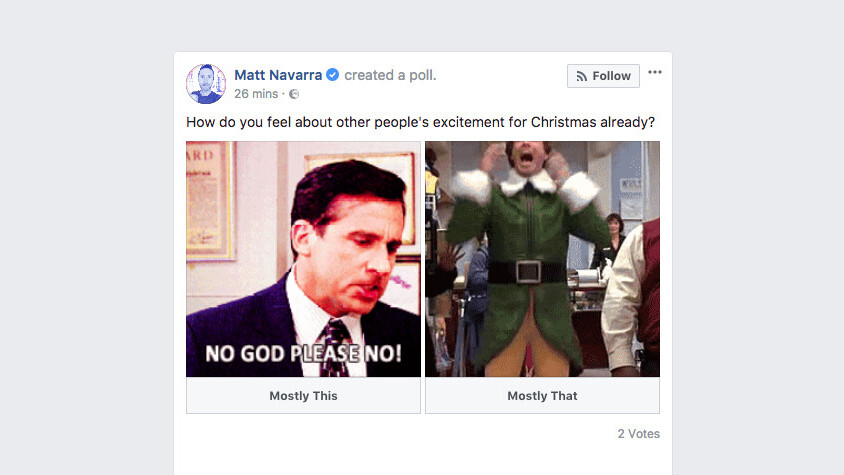The width and height of the screenshot is (844, 475).
Task: Click the blue verified badge
Action: tap(333, 75)
